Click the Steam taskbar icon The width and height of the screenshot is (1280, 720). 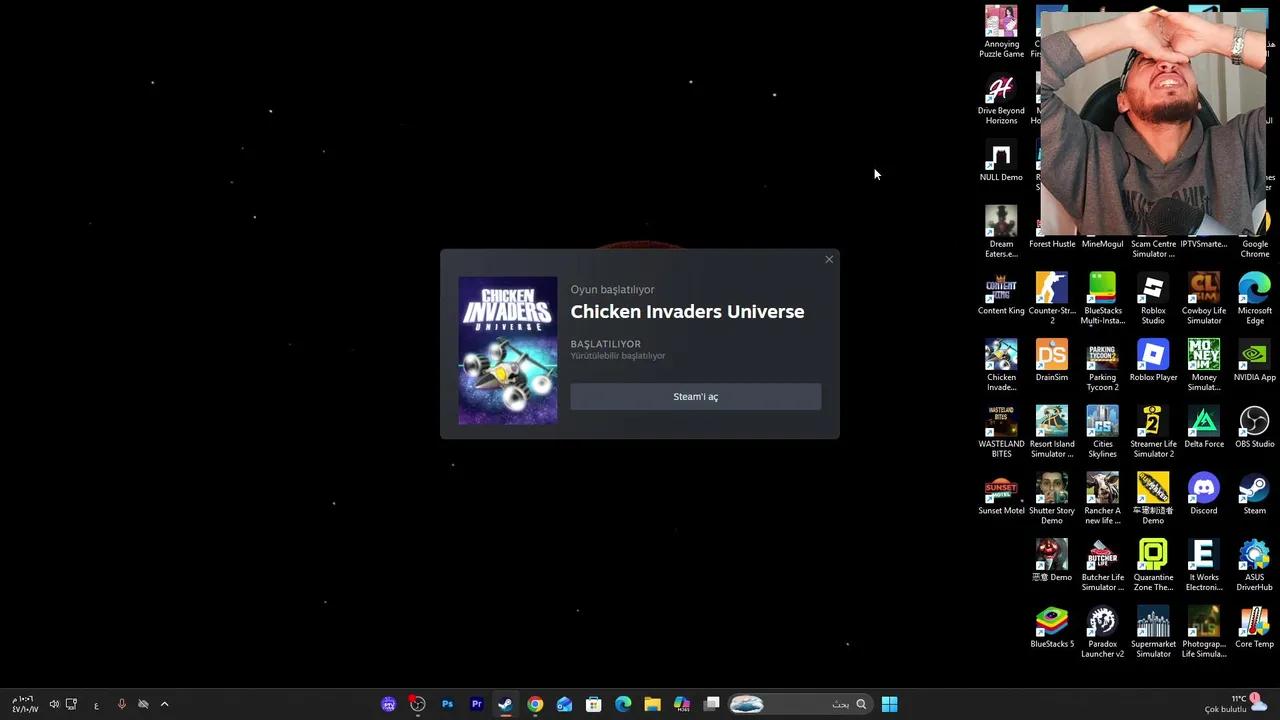506,704
